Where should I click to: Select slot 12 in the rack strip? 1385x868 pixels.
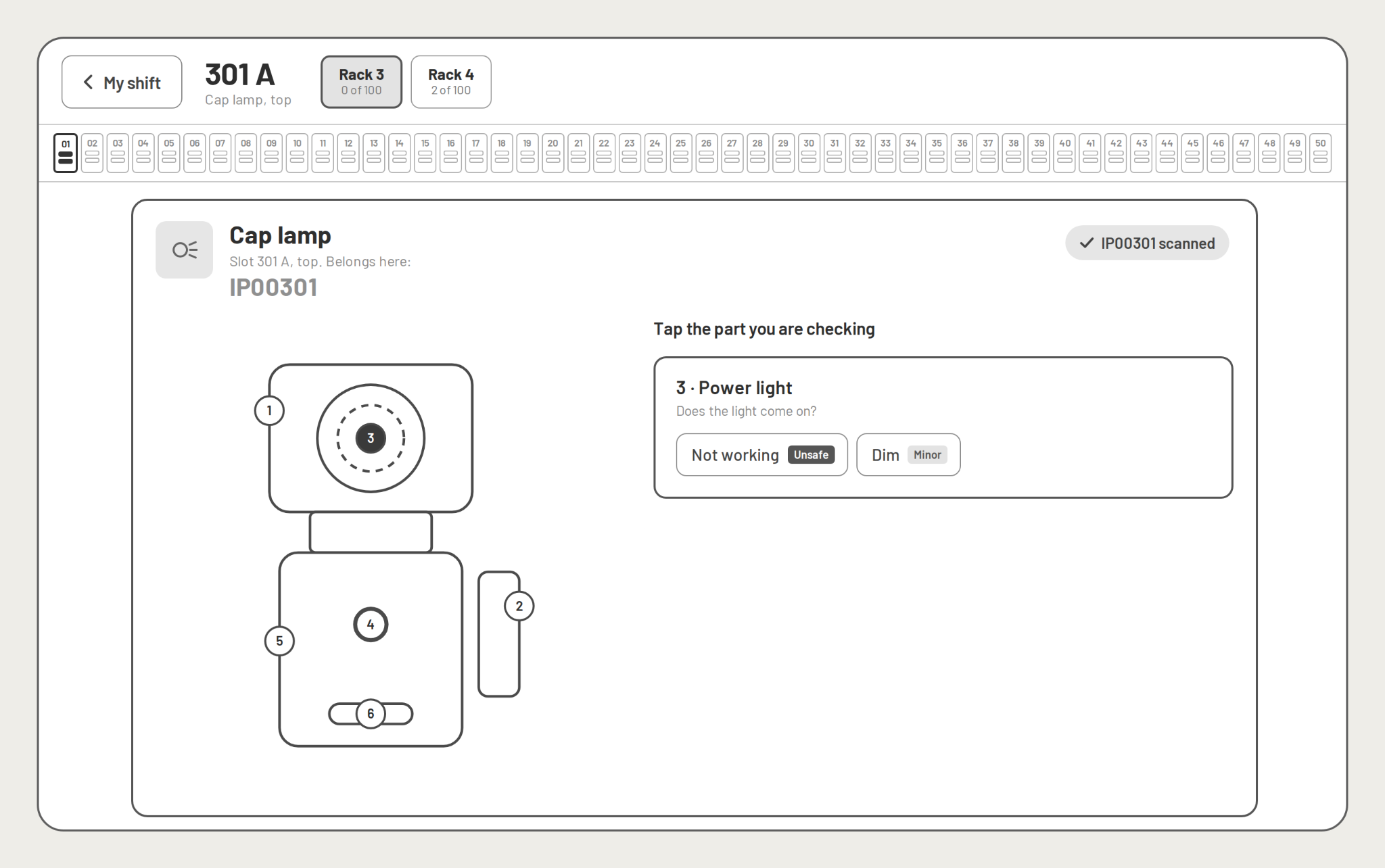(348, 153)
